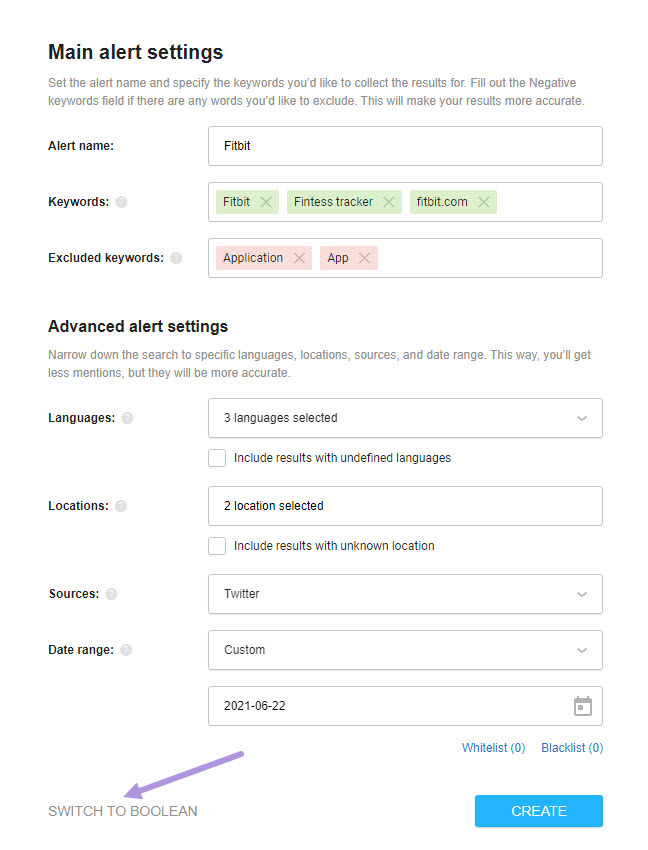Viewport: 648px width, 850px height.
Task: Show help for Keywords field
Action: 122,202
